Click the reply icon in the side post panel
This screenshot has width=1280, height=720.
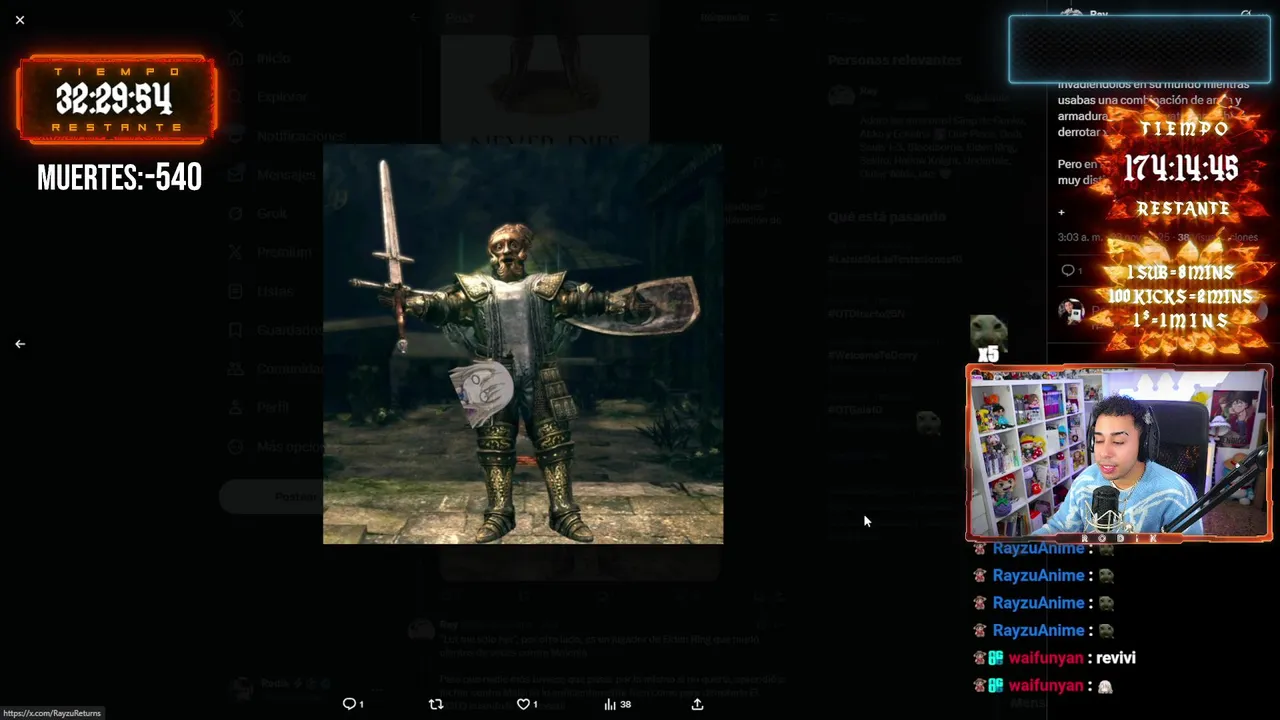point(1071,271)
